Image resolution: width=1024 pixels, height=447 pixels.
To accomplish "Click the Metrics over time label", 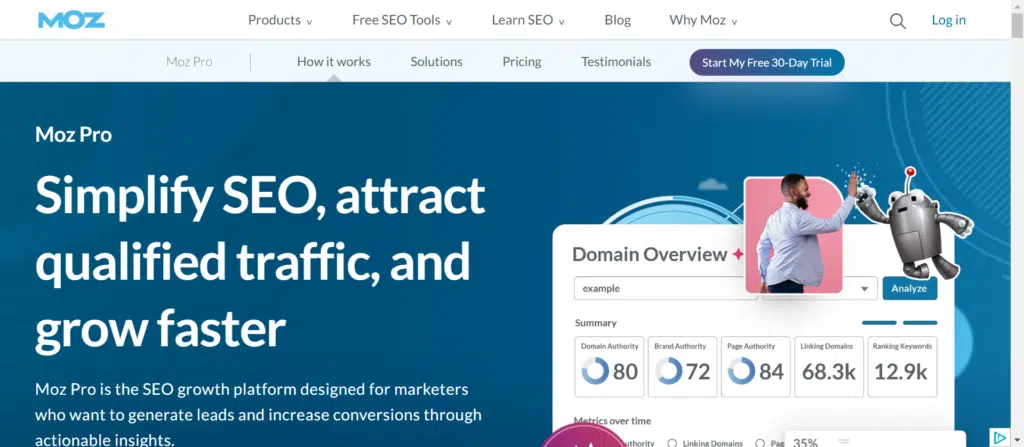I will pos(612,421).
